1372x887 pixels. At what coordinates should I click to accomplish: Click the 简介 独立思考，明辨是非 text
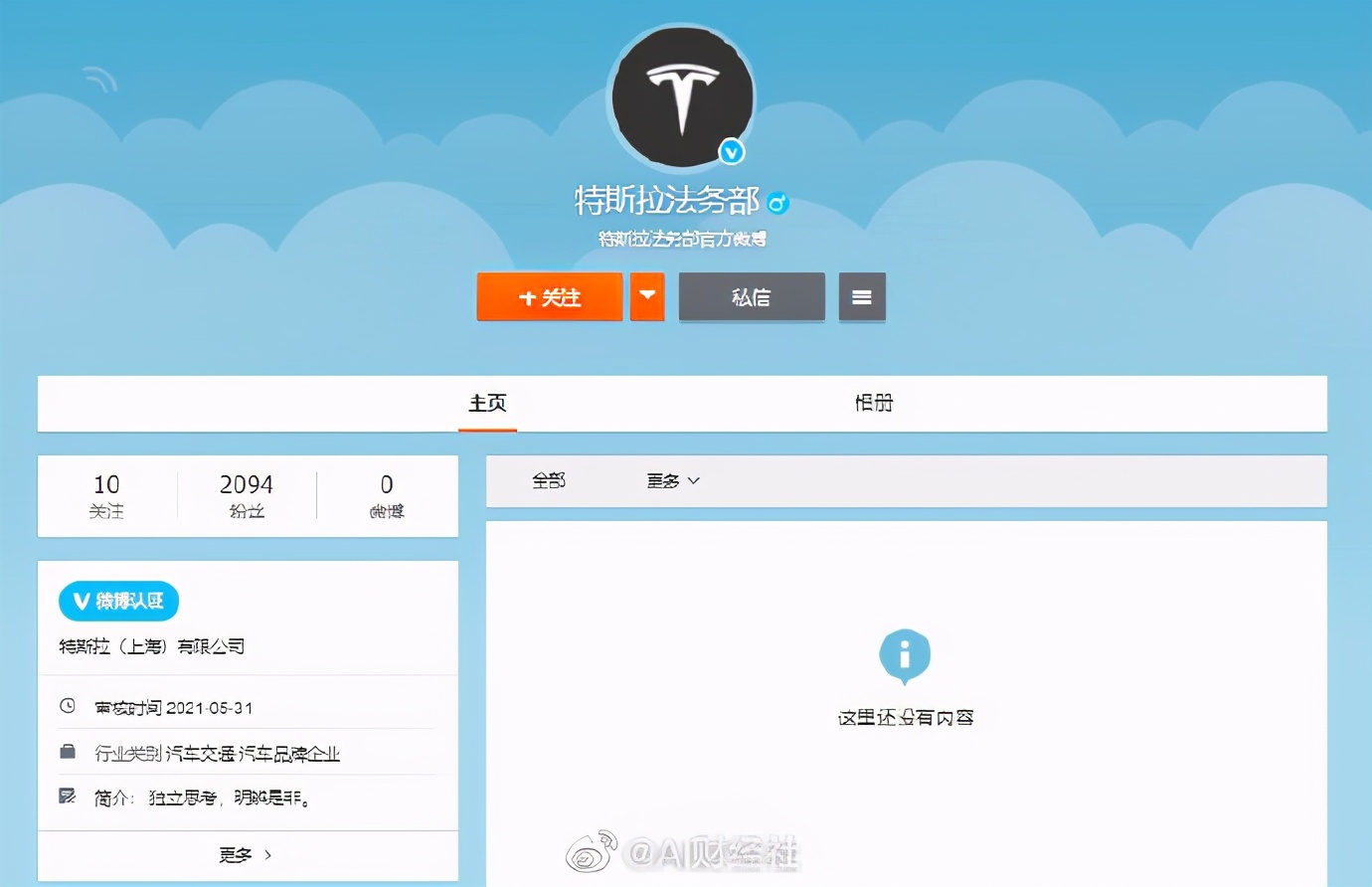click(202, 798)
